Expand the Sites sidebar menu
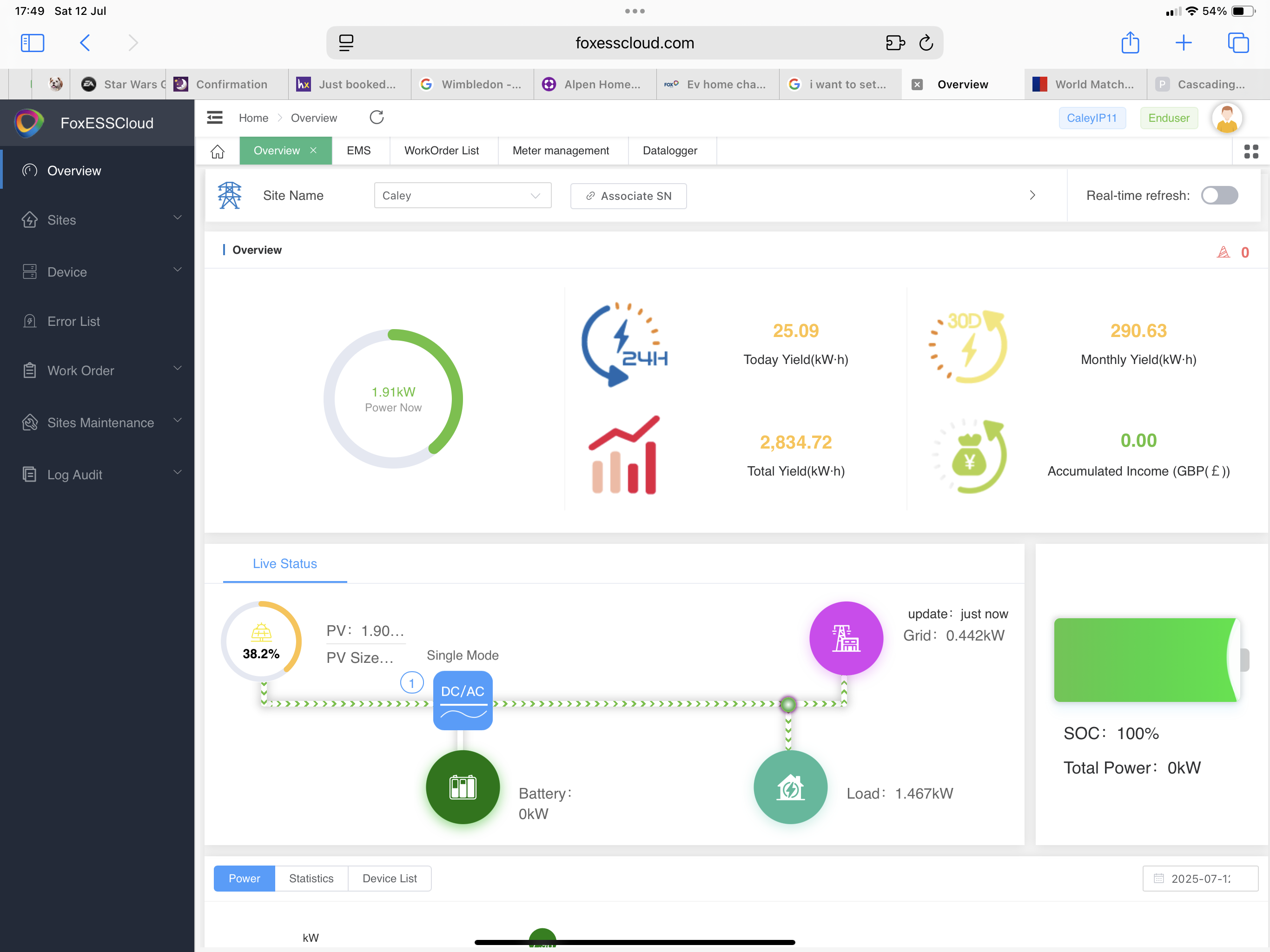Image resolution: width=1270 pixels, height=952 pixels. [98, 220]
